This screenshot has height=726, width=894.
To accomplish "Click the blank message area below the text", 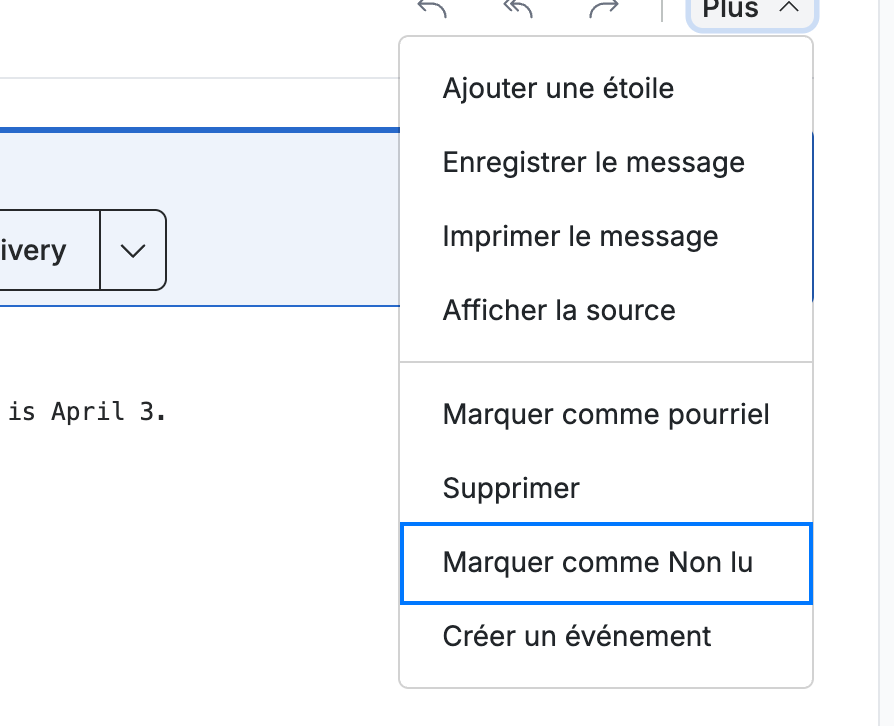I will (x=200, y=570).
